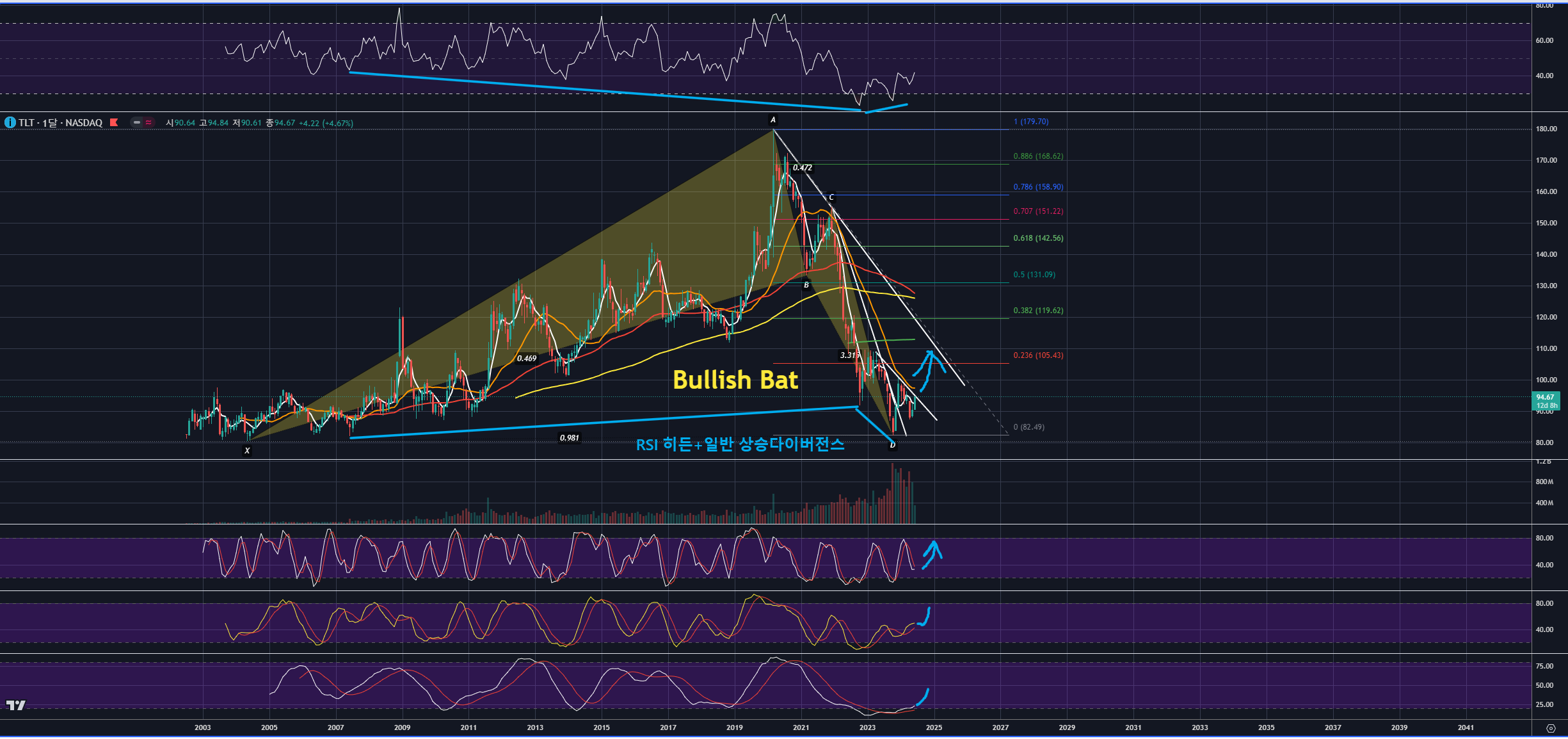Click the 0.236 (105.43) Fibonacci label
This screenshot has height=739, width=1568.
[x=1038, y=355]
